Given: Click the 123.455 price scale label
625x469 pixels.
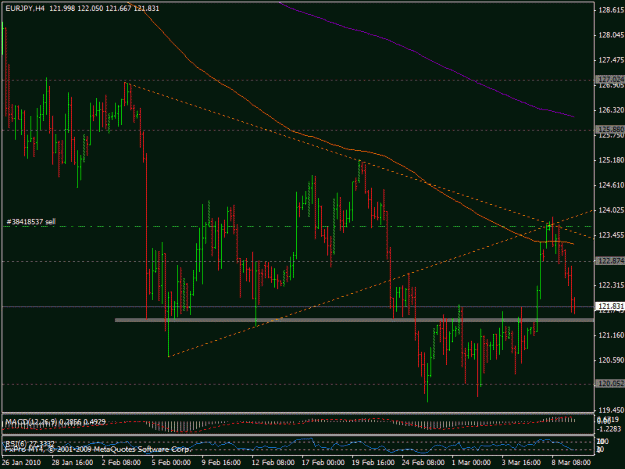Looking at the screenshot, I should pyautogui.click(x=611, y=235).
